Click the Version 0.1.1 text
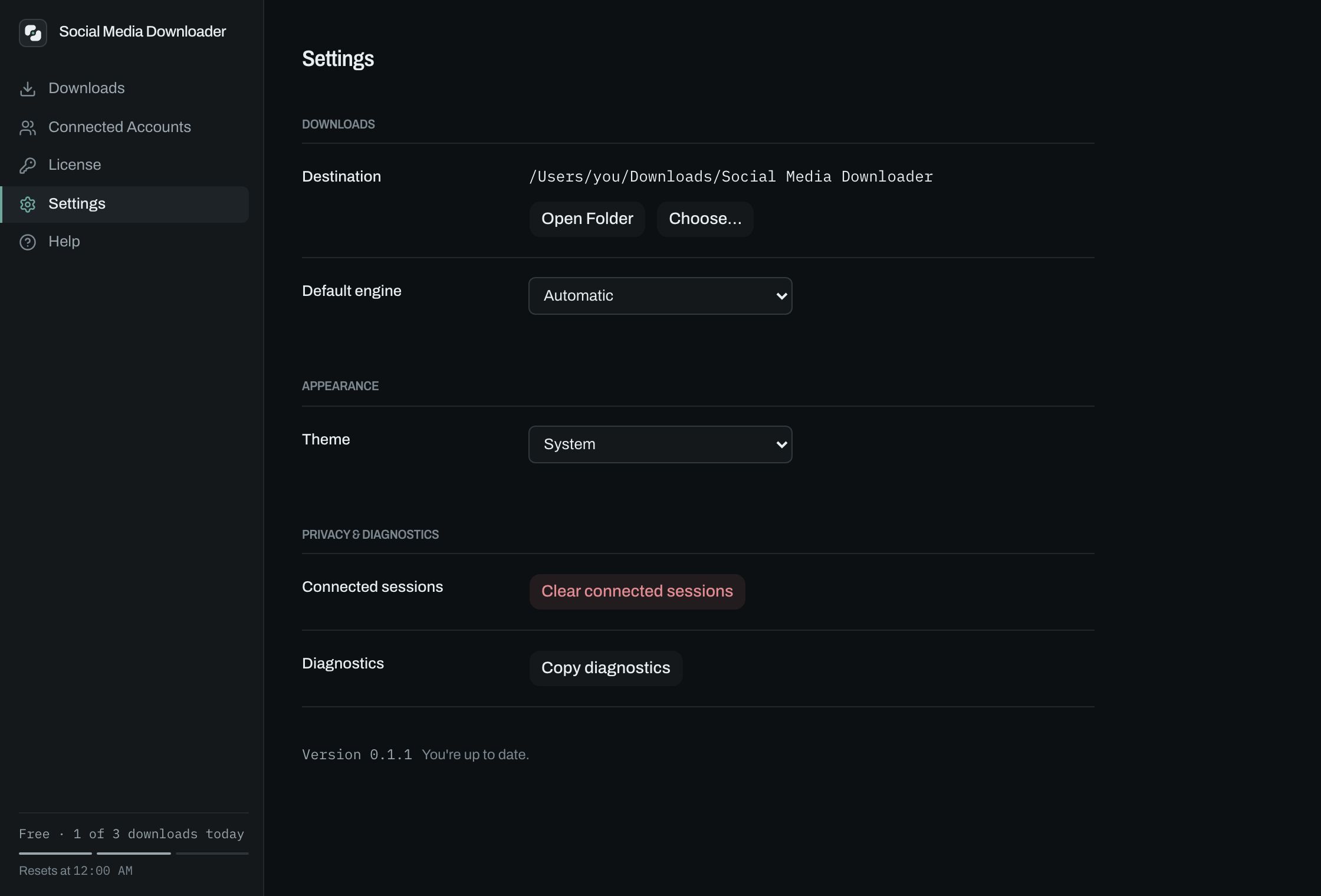 pyautogui.click(x=357, y=755)
